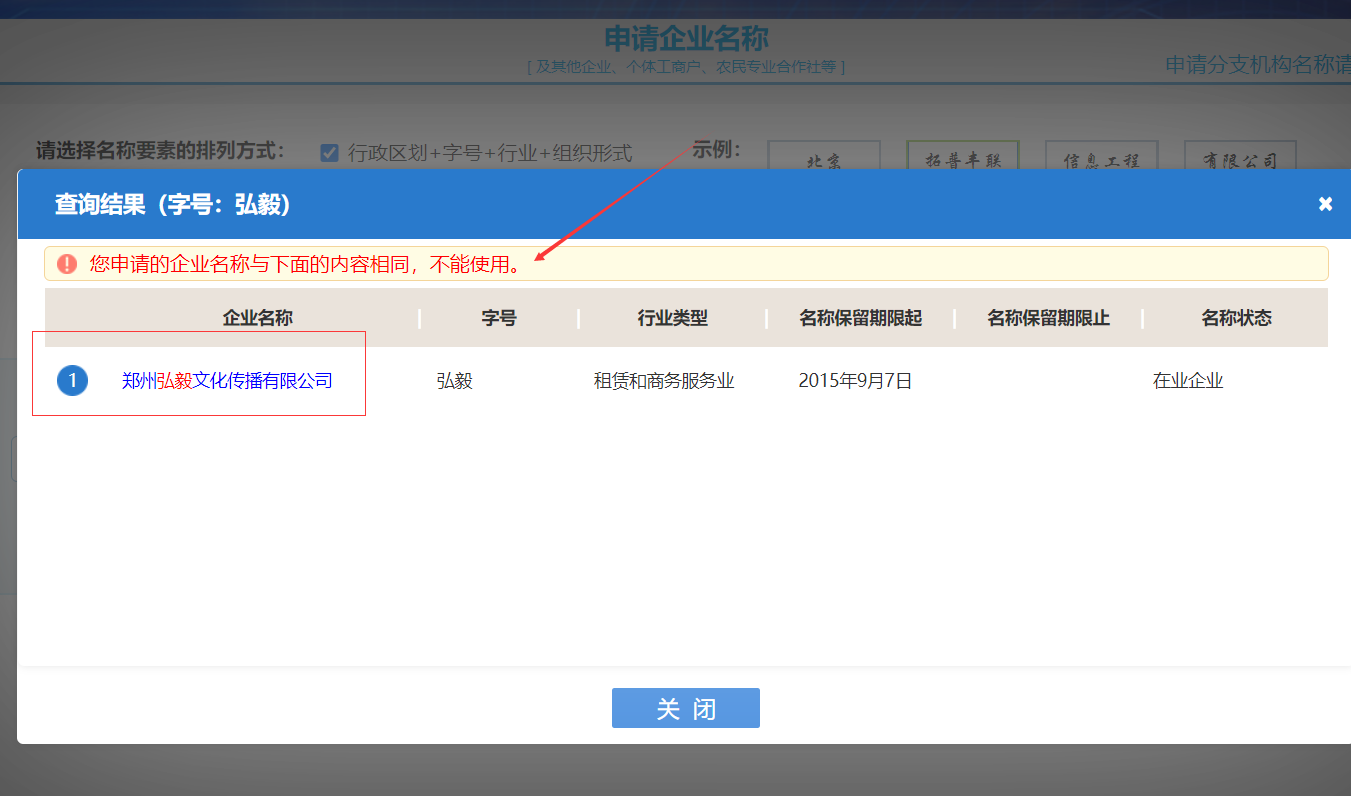Click the 字号 column header
1351x796 pixels.
498,318
